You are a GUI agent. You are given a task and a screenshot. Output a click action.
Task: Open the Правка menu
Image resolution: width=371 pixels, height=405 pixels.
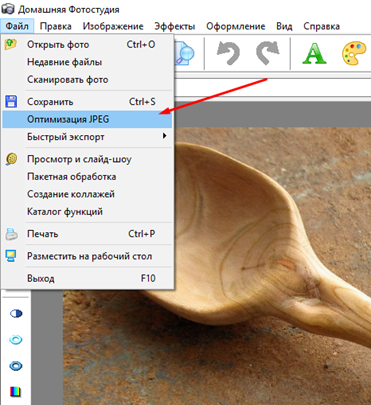[55, 26]
